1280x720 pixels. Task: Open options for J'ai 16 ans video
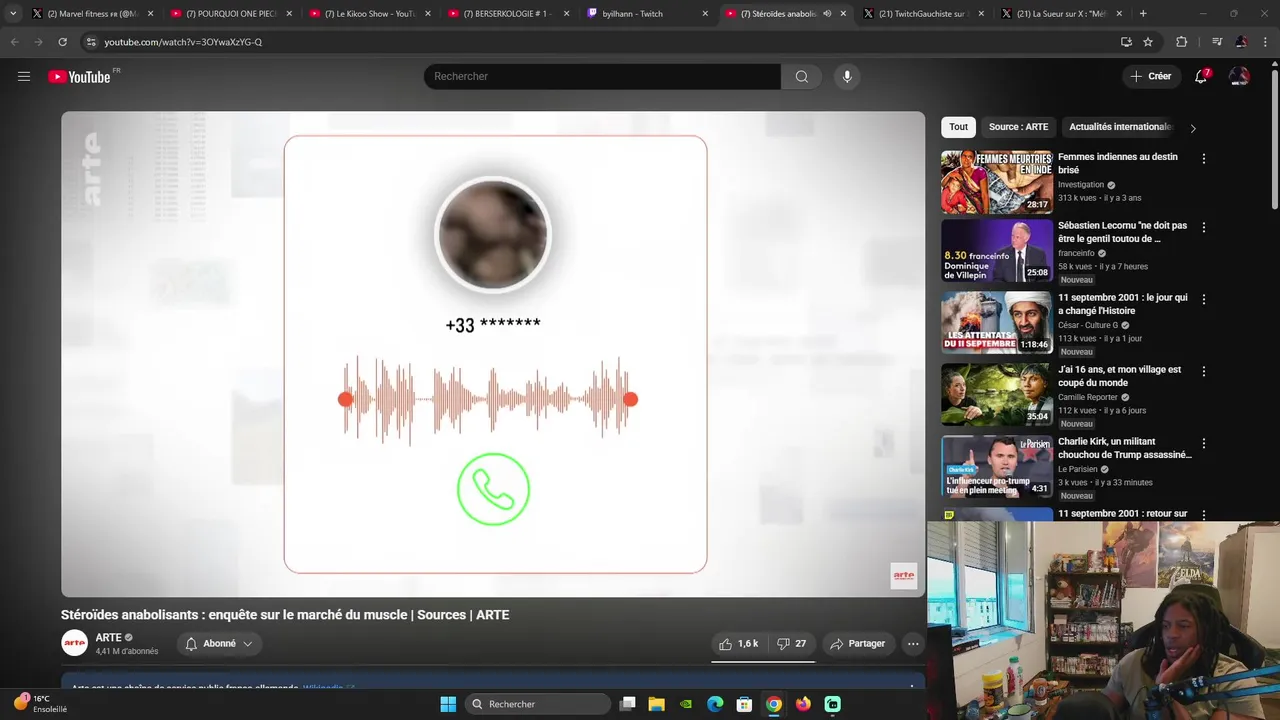1204,371
